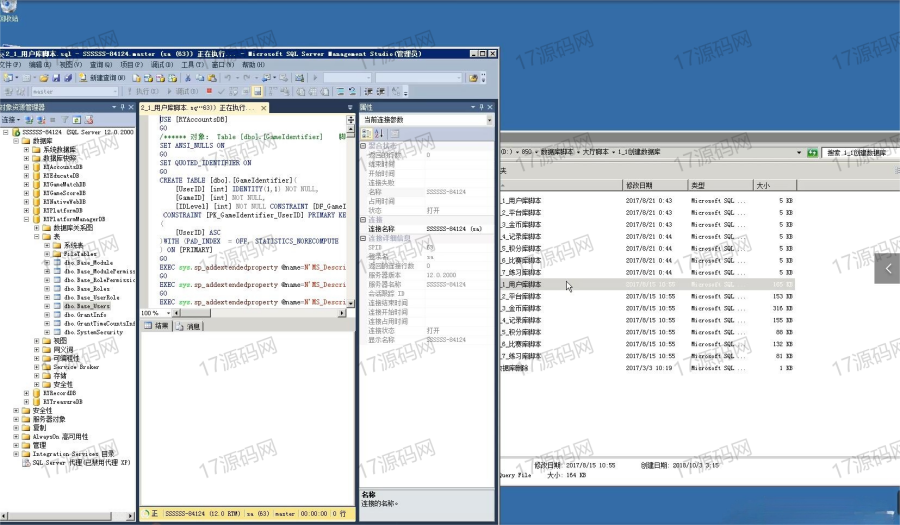Click Object Explorer filter funnel icon

pyautogui.click(x=64, y=120)
